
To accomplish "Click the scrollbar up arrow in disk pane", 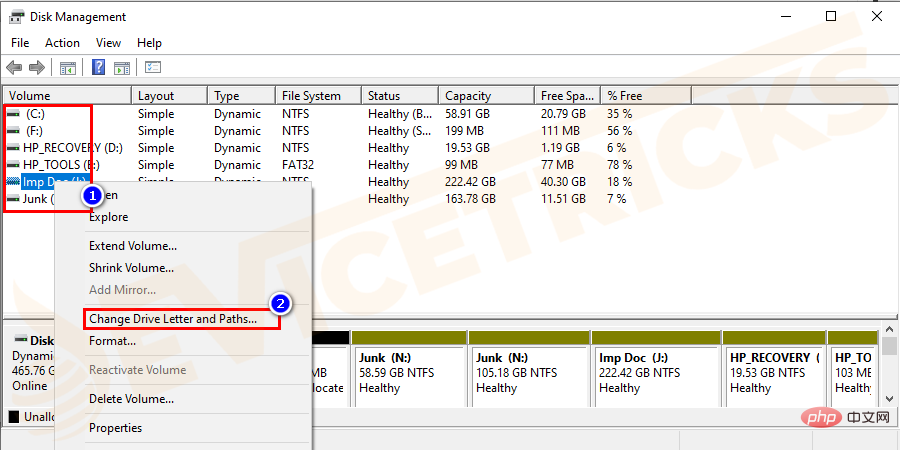I will tap(889, 329).
